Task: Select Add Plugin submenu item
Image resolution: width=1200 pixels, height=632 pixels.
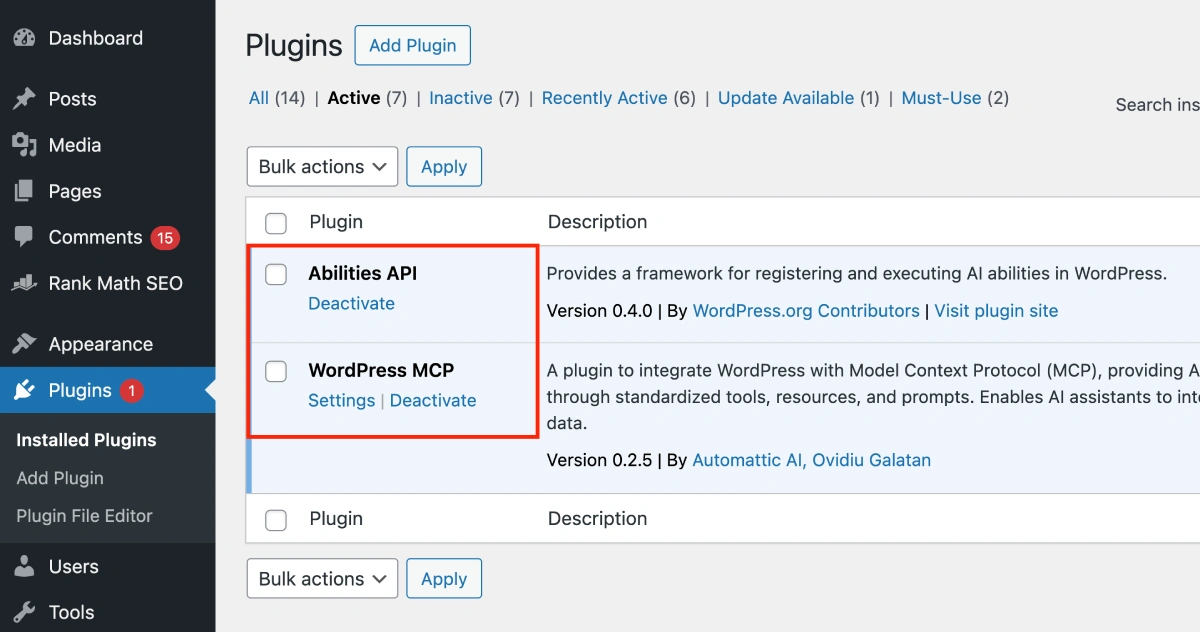Action: point(60,478)
